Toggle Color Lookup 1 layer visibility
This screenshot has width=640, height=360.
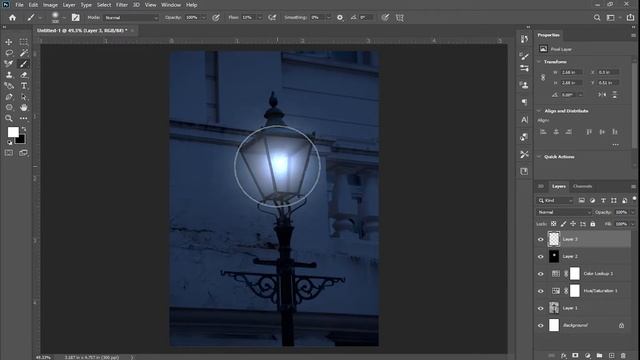pos(541,273)
